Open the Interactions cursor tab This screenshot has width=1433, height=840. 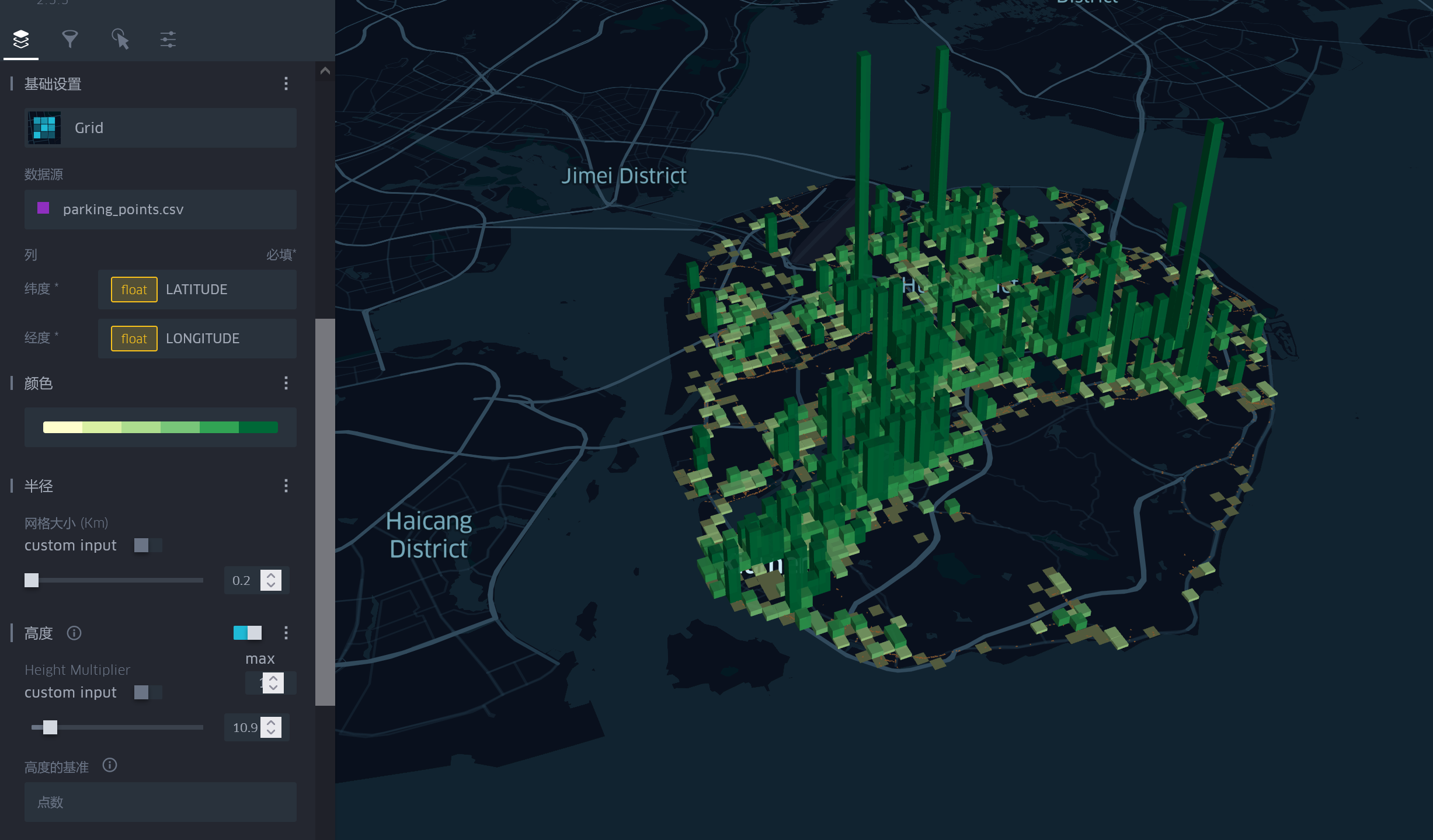click(x=120, y=40)
